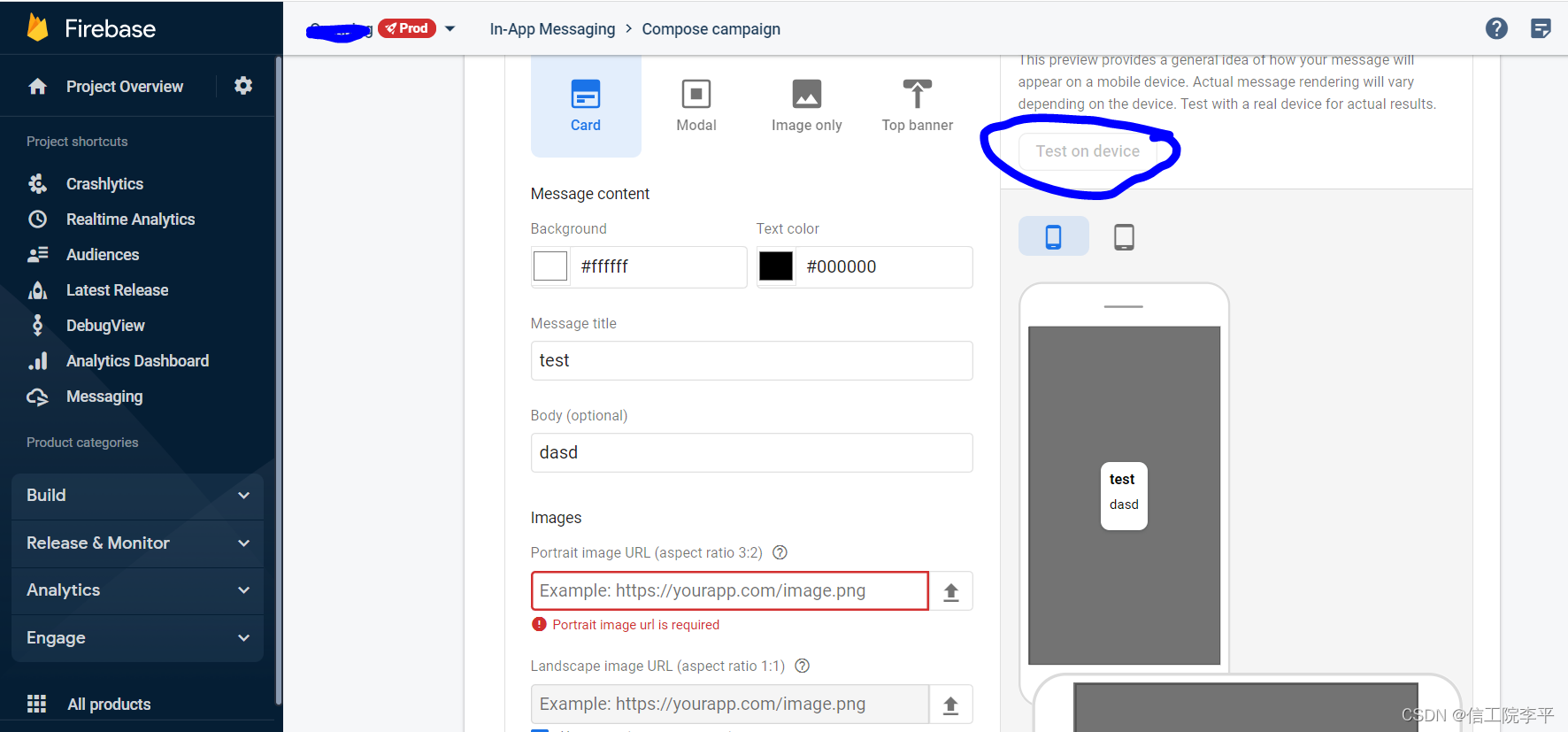The image size is (1568, 732).
Task: Switch preview to tablet device
Action: coord(1124,236)
